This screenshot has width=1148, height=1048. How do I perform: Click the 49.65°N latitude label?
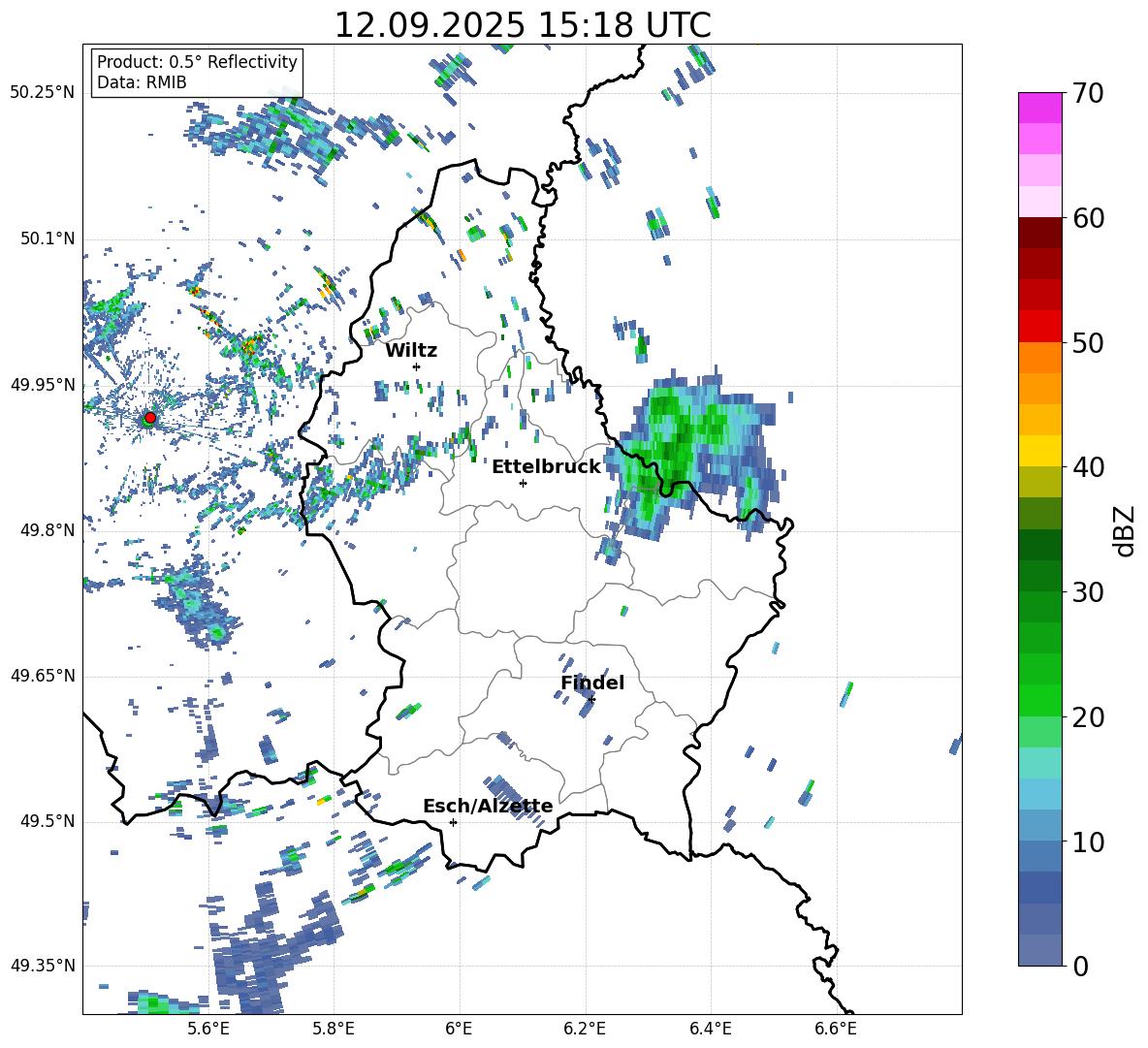pyautogui.click(x=43, y=676)
